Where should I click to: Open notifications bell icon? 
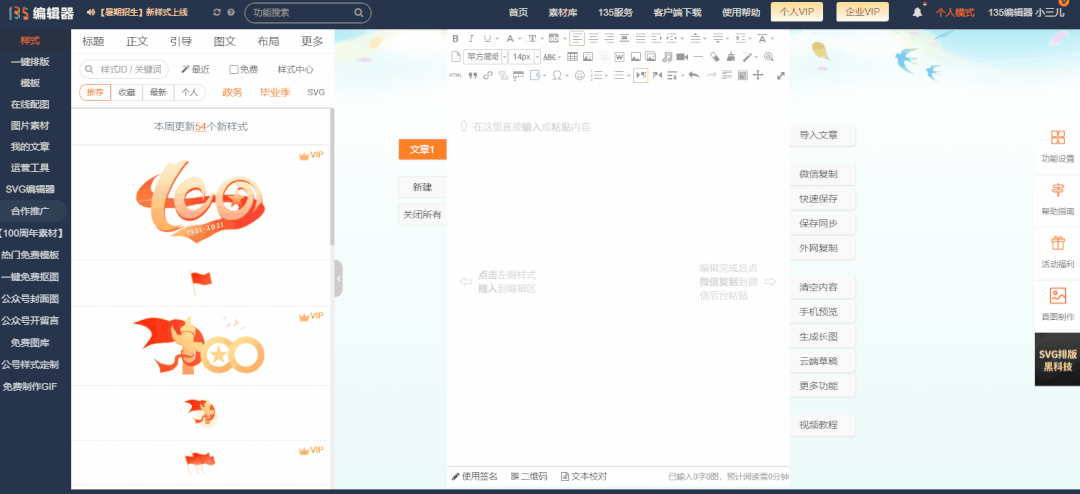917,13
